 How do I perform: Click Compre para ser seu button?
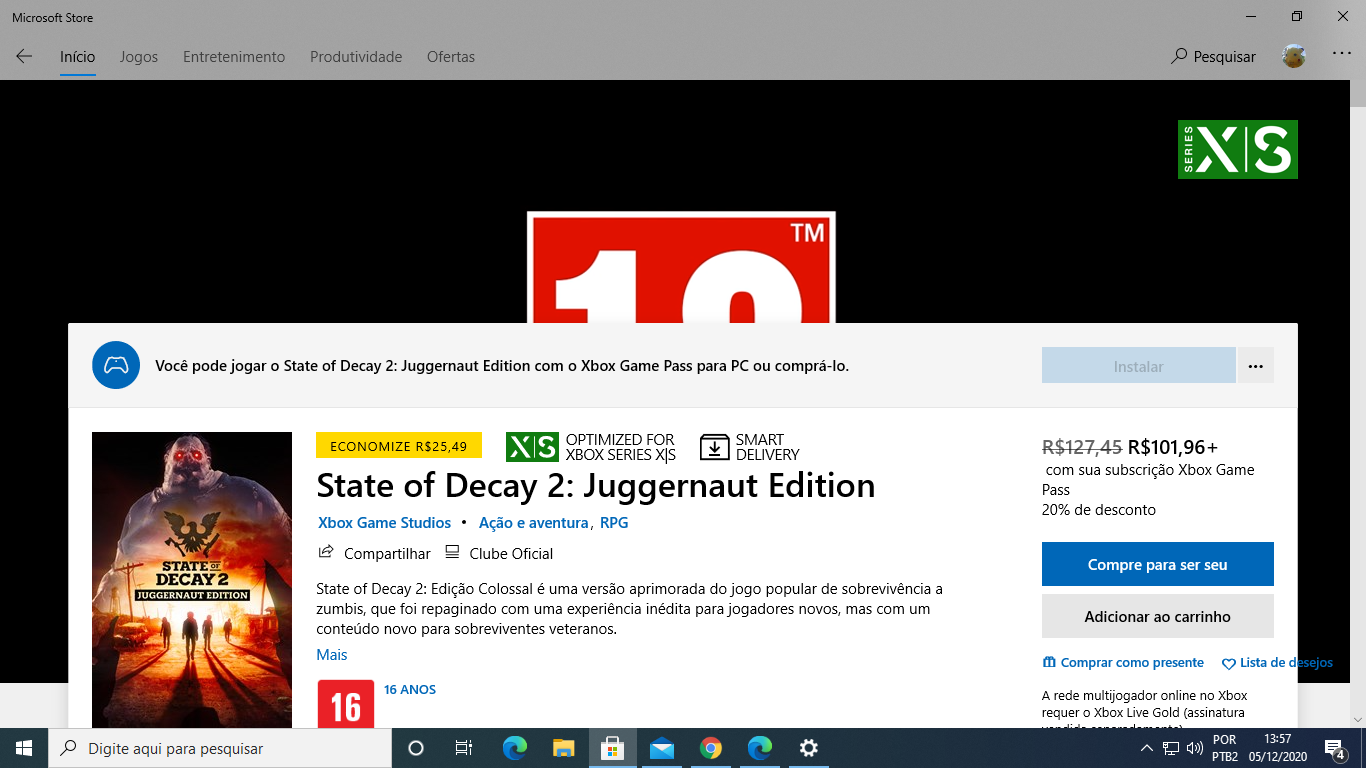[x=1158, y=565]
